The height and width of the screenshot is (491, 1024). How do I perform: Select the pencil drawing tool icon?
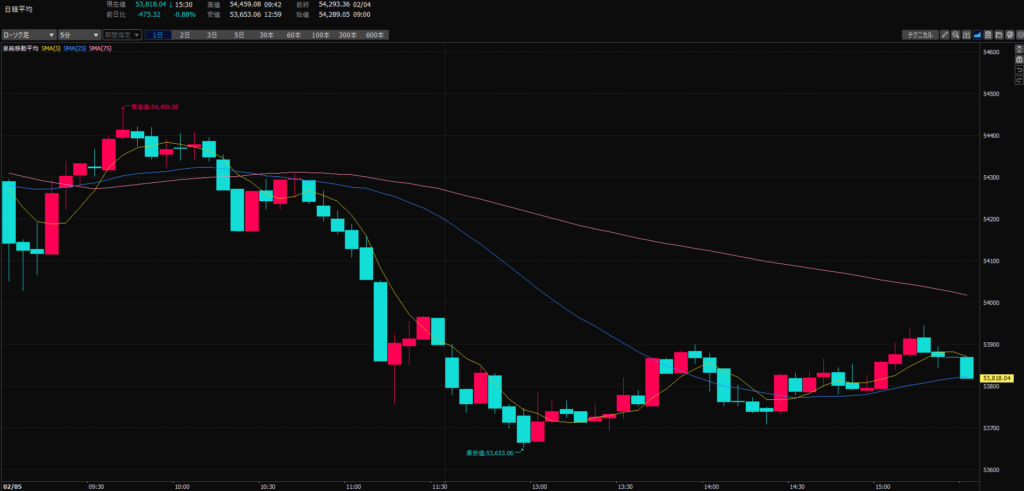coord(945,34)
